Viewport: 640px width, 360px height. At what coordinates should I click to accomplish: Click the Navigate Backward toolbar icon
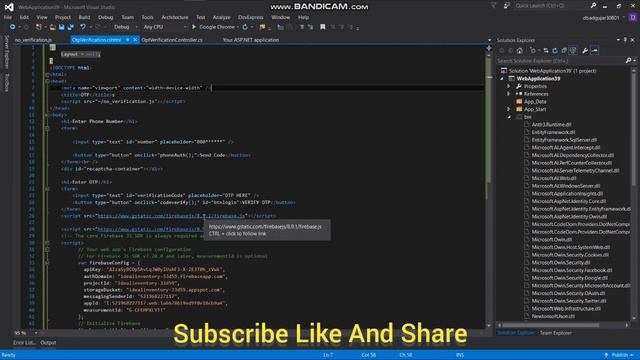12,27
